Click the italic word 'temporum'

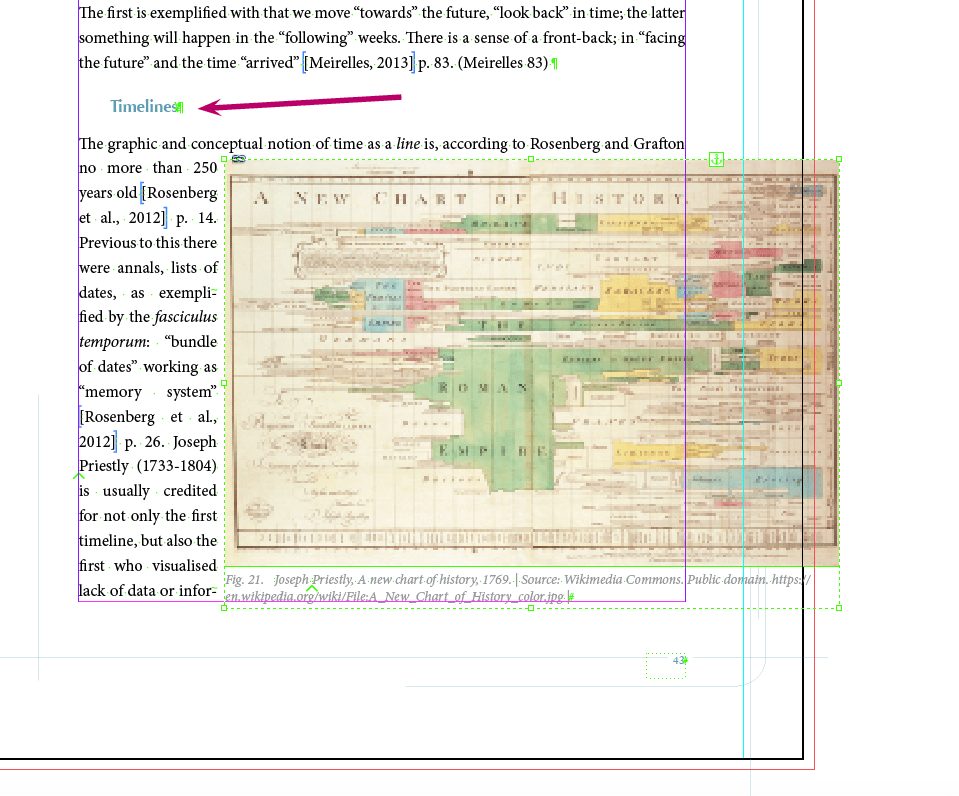[114, 342]
